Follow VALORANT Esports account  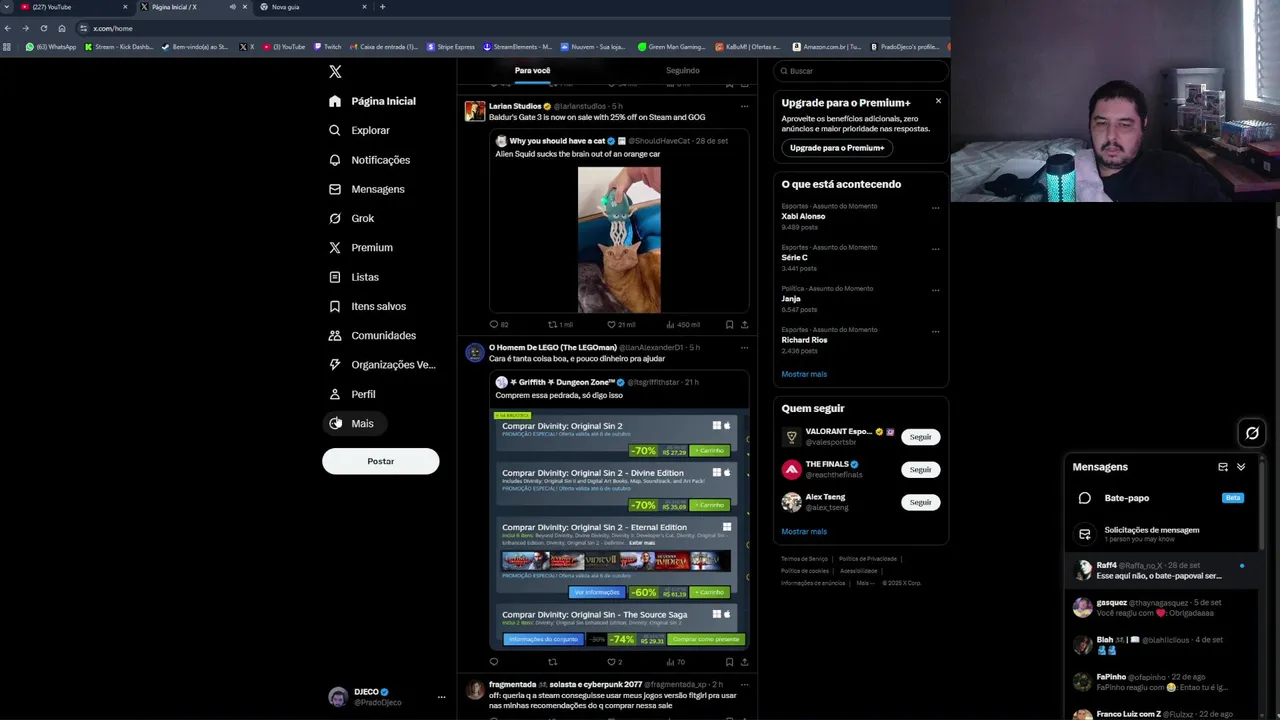point(920,437)
